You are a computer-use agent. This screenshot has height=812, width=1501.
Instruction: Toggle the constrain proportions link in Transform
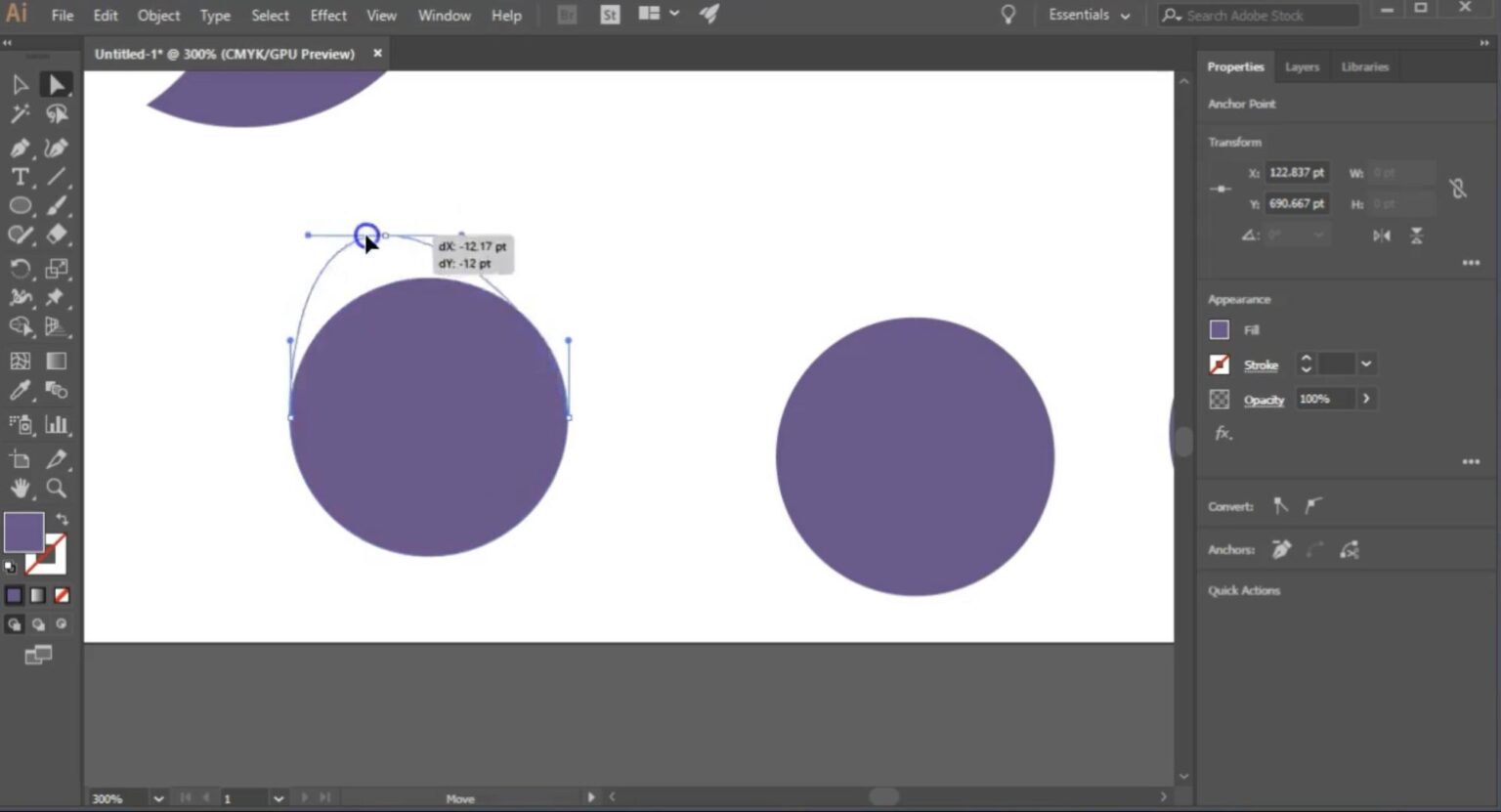coord(1459,189)
